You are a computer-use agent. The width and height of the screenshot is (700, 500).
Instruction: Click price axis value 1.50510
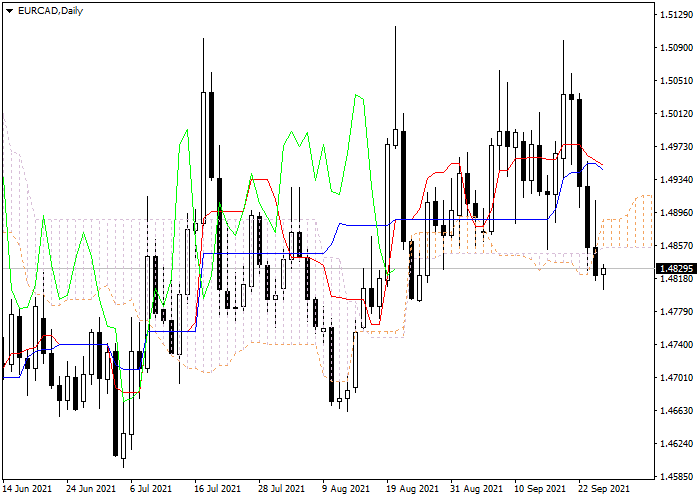point(676,81)
